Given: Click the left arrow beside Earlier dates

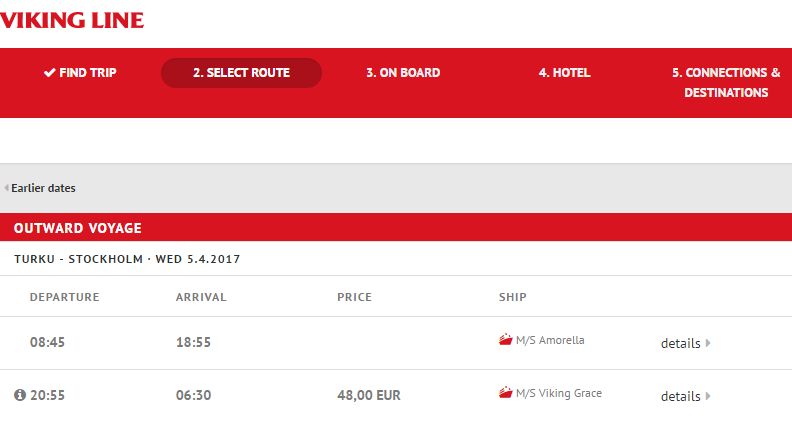Looking at the screenshot, I should (x=6, y=188).
